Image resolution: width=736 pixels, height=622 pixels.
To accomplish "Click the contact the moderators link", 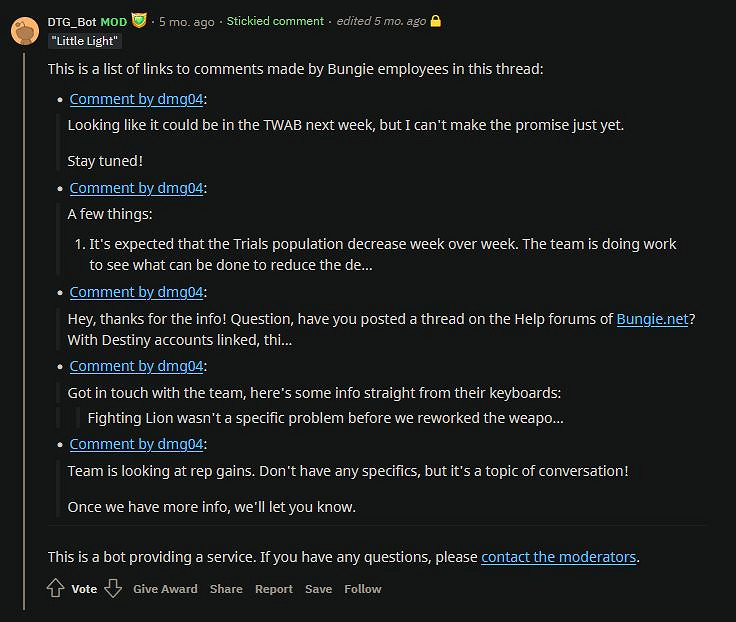I will [x=558, y=557].
